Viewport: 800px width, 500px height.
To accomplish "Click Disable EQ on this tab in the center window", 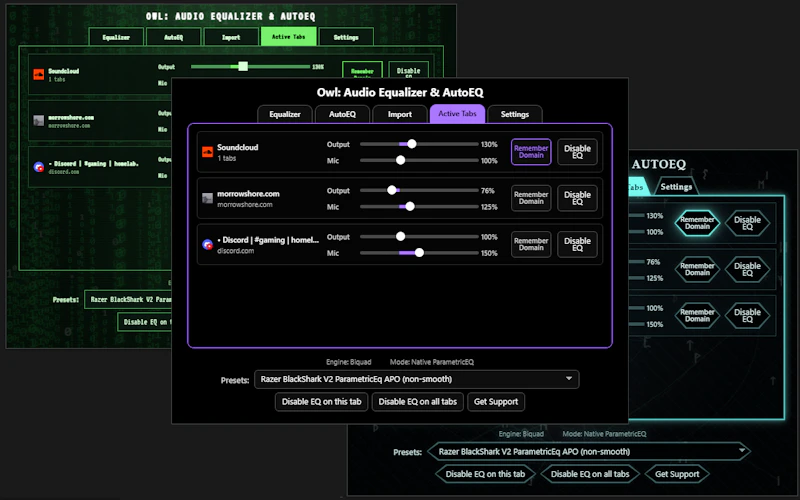I will point(321,402).
